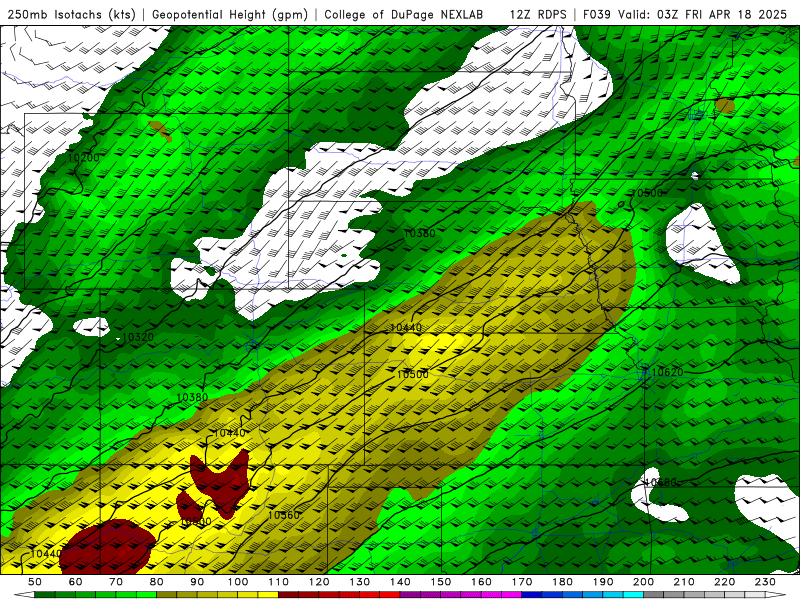Click the 90 value on the color scale
The image size is (800, 600).
(197, 582)
